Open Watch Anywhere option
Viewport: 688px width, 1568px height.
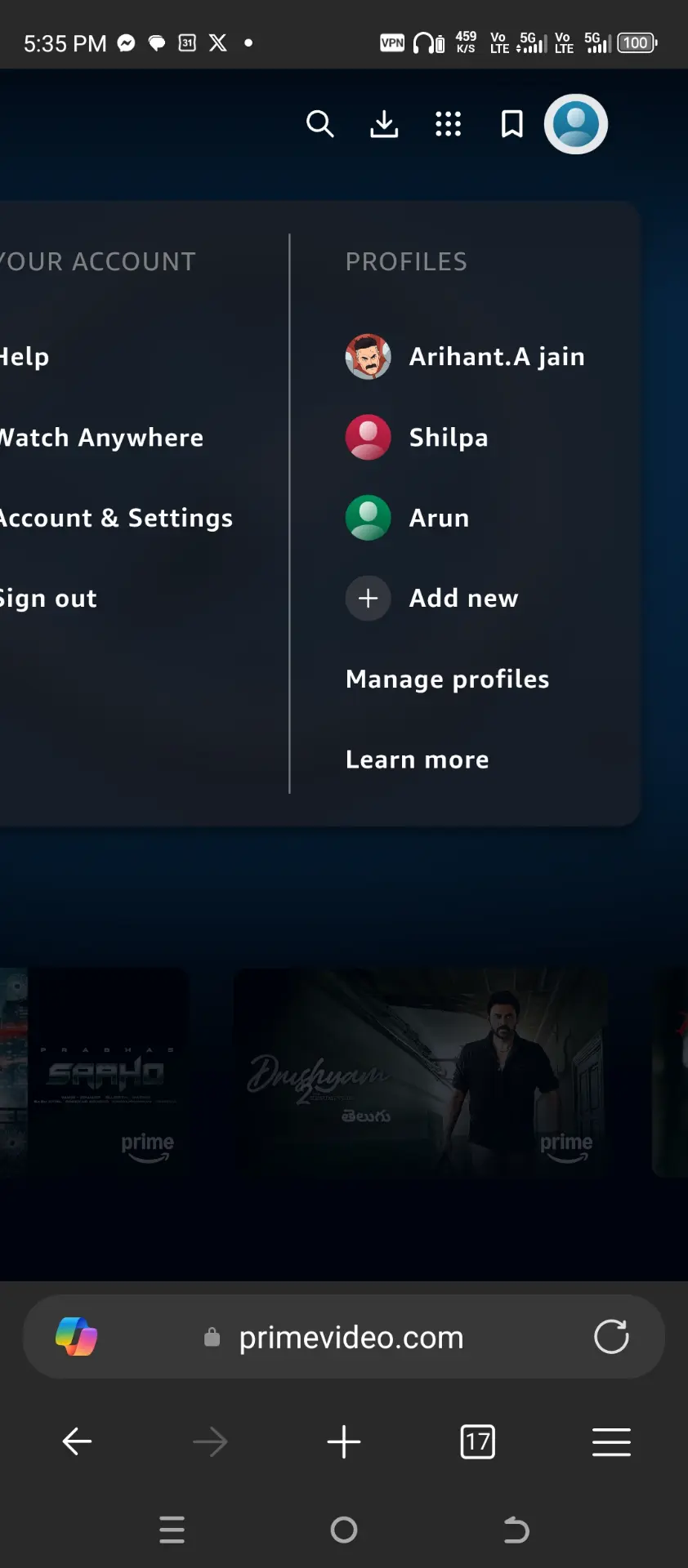pyautogui.click(x=101, y=438)
